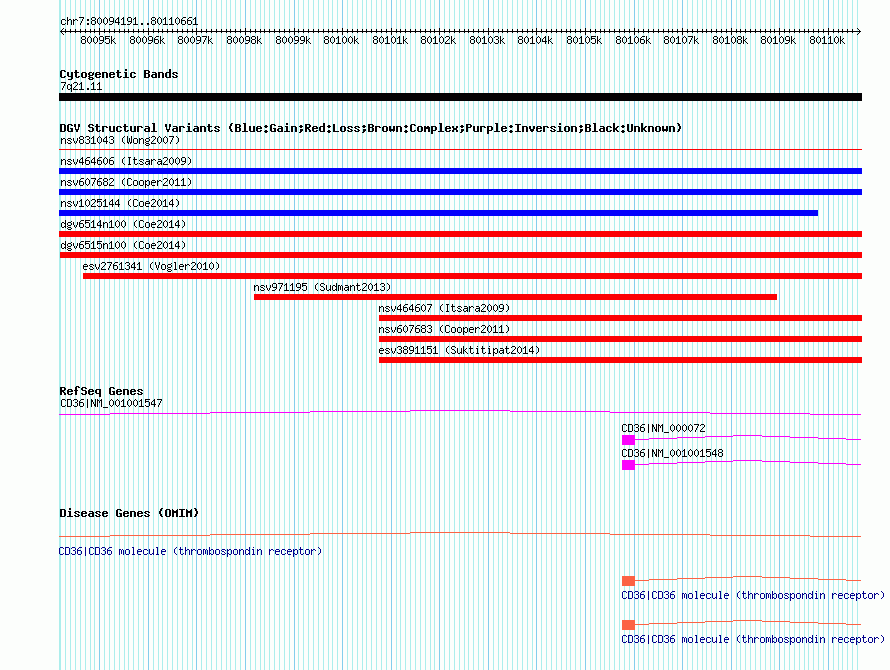Click the chr7:80094191..80110661 coordinate text

click(129, 22)
